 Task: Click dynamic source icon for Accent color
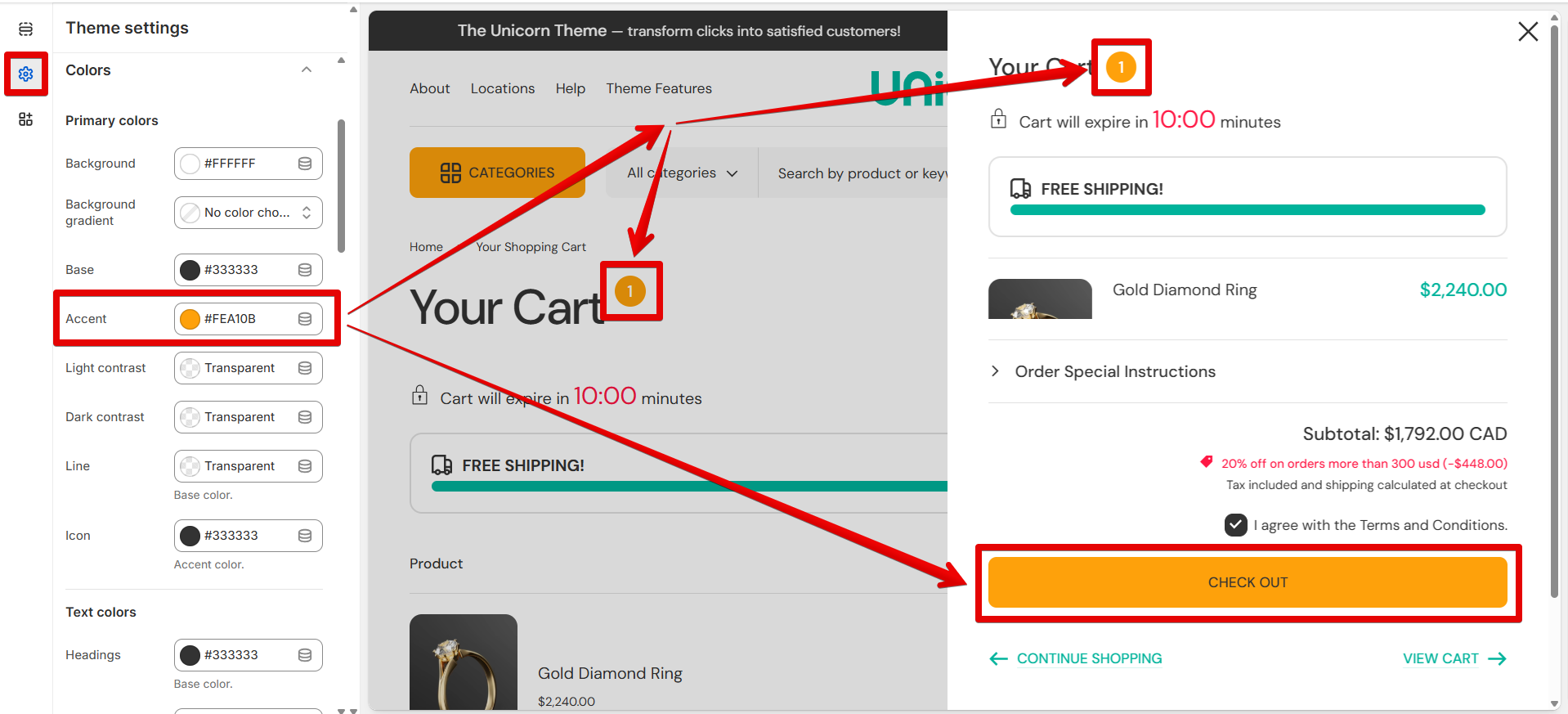click(x=305, y=319)
